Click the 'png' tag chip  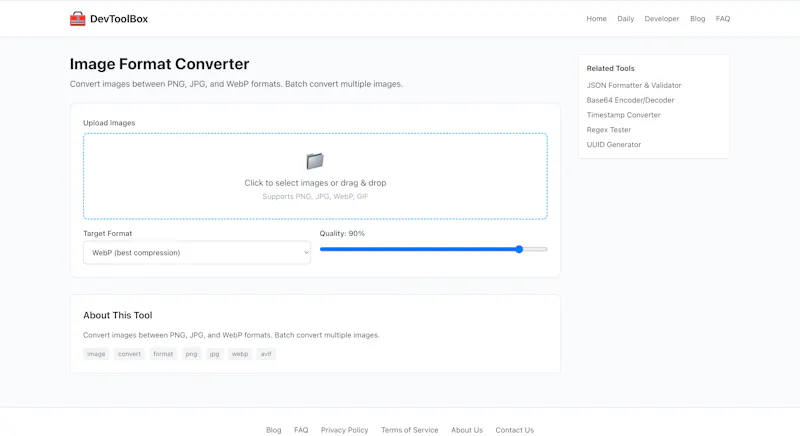point(191,354)
